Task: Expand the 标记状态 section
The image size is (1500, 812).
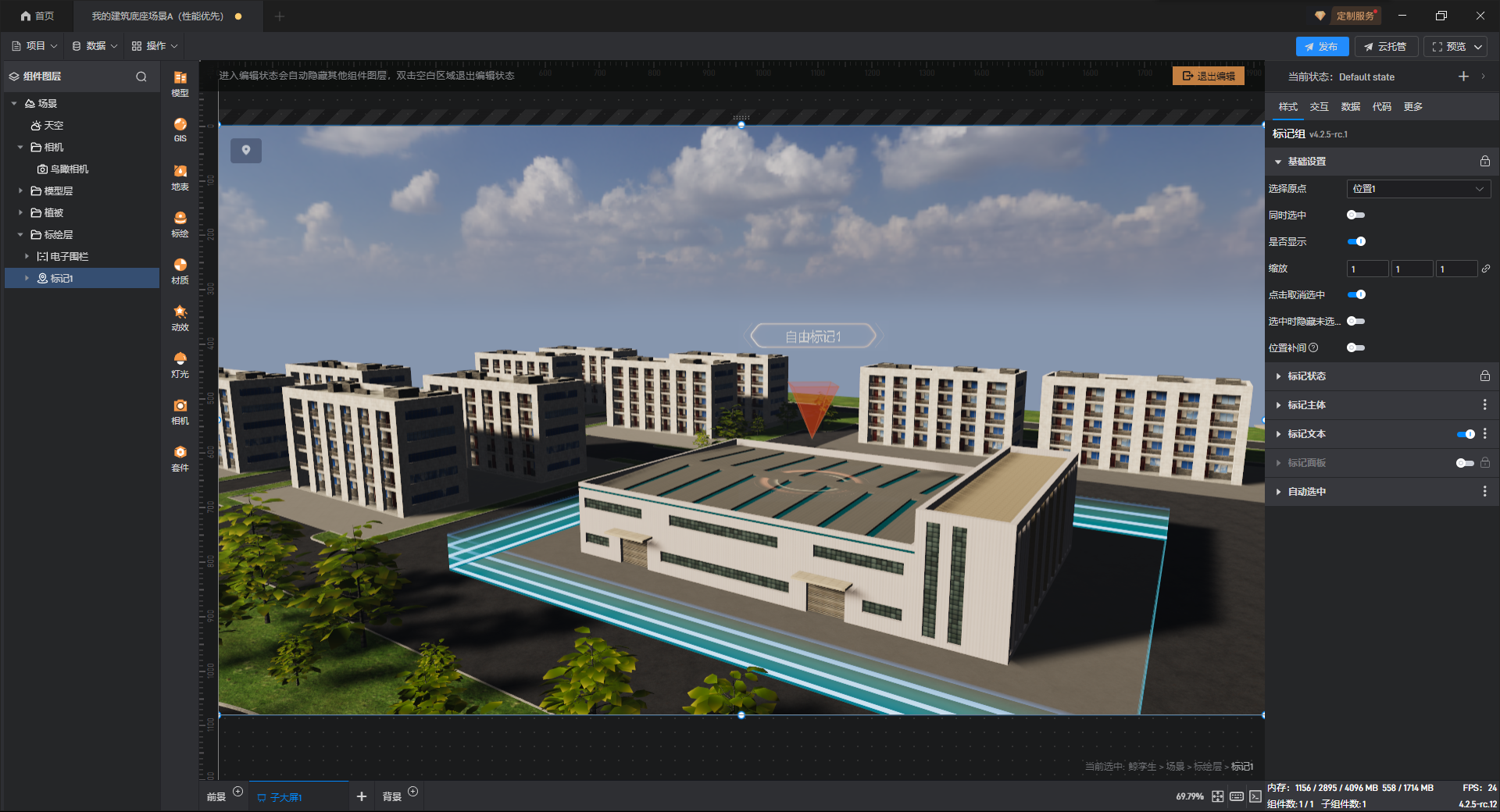Action: coord(1278,376)
